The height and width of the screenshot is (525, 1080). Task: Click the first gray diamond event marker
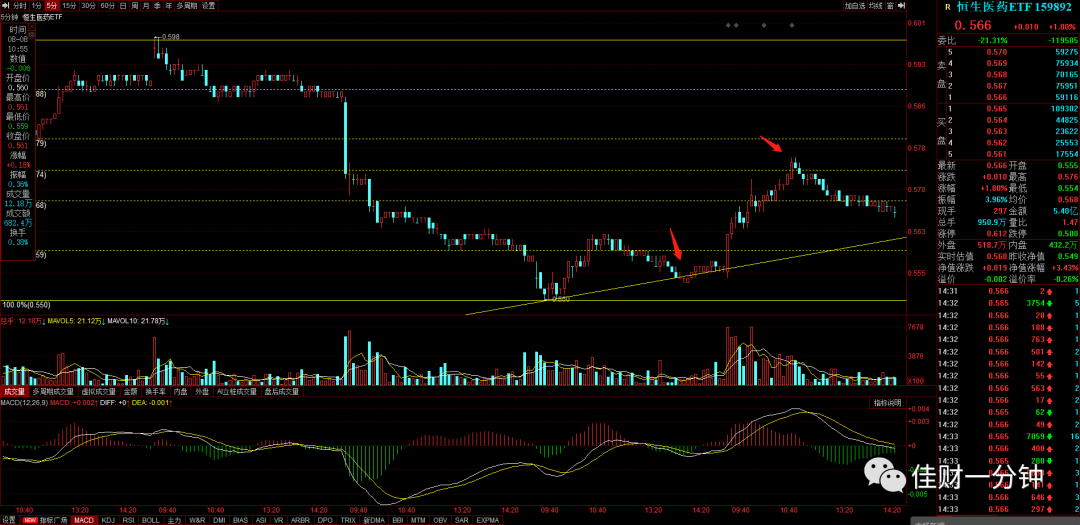coord(729,25)
